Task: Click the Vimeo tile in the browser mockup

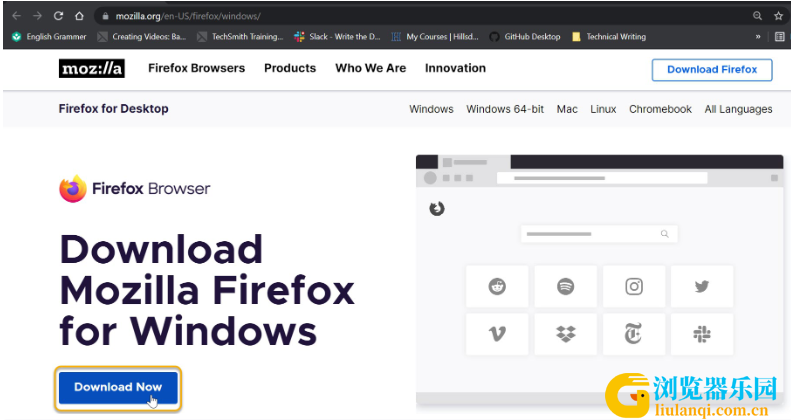Action: 497,334
